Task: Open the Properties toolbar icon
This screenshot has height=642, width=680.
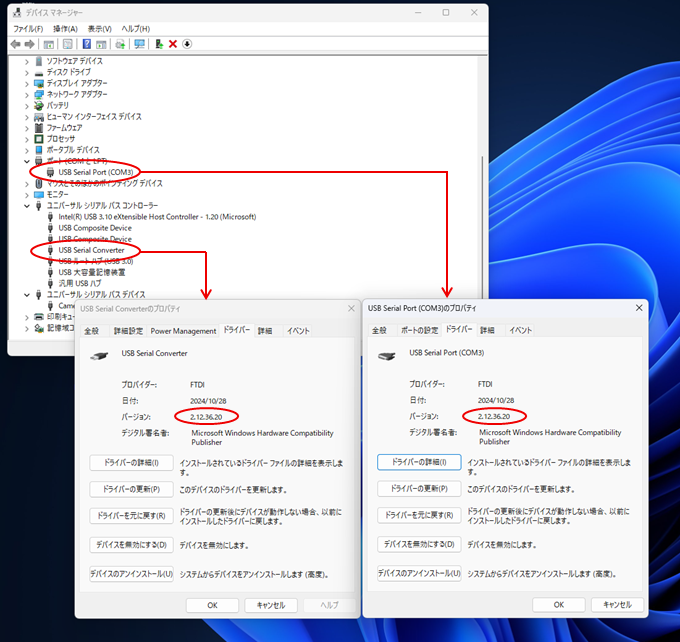Action: tap(68, 44)
